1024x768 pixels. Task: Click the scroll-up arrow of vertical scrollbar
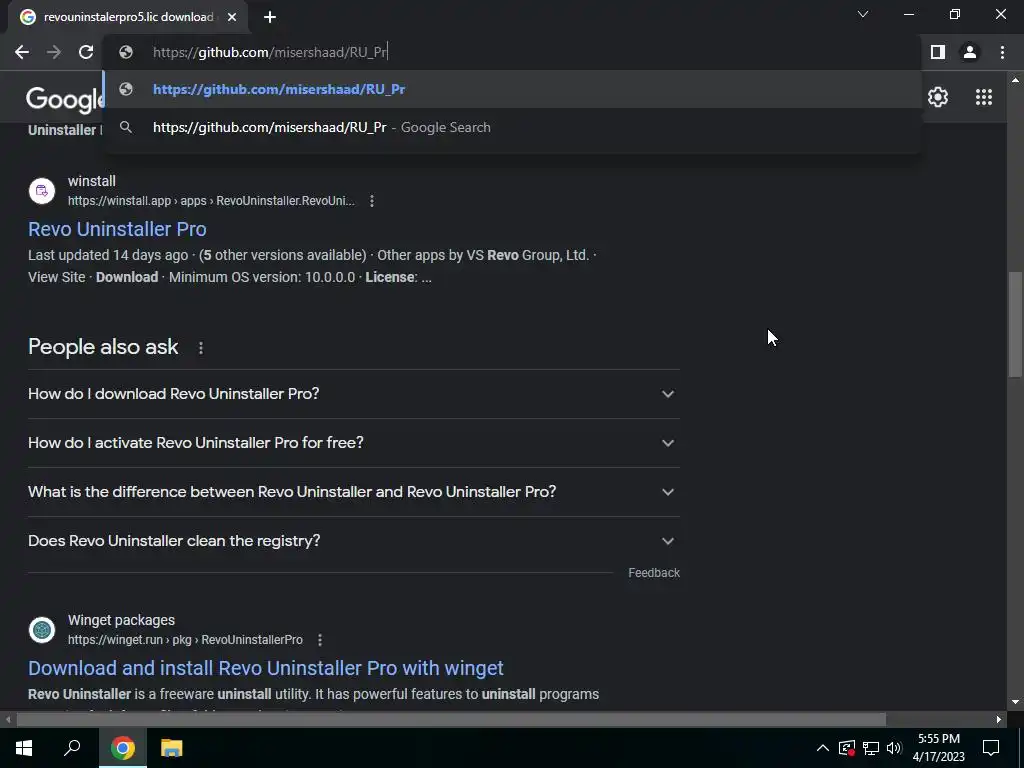pos(1014,80)
